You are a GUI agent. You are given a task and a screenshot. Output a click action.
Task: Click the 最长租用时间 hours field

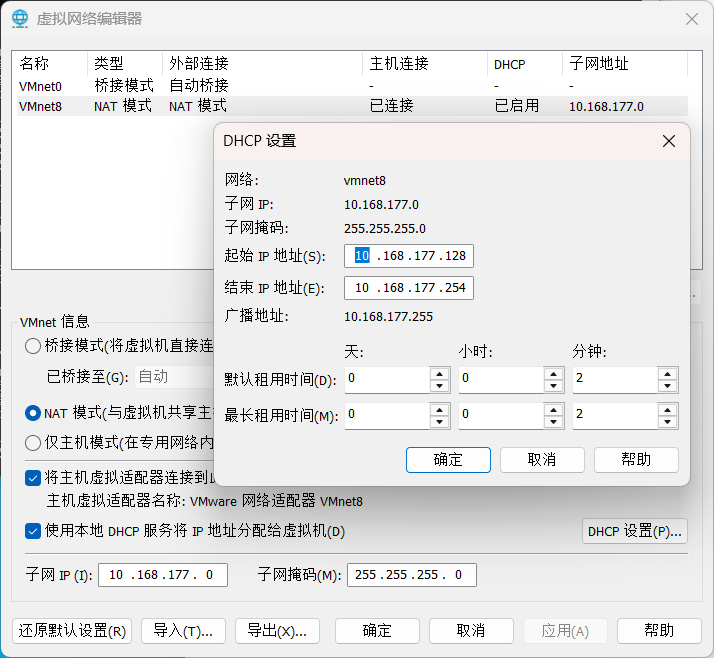501,416
